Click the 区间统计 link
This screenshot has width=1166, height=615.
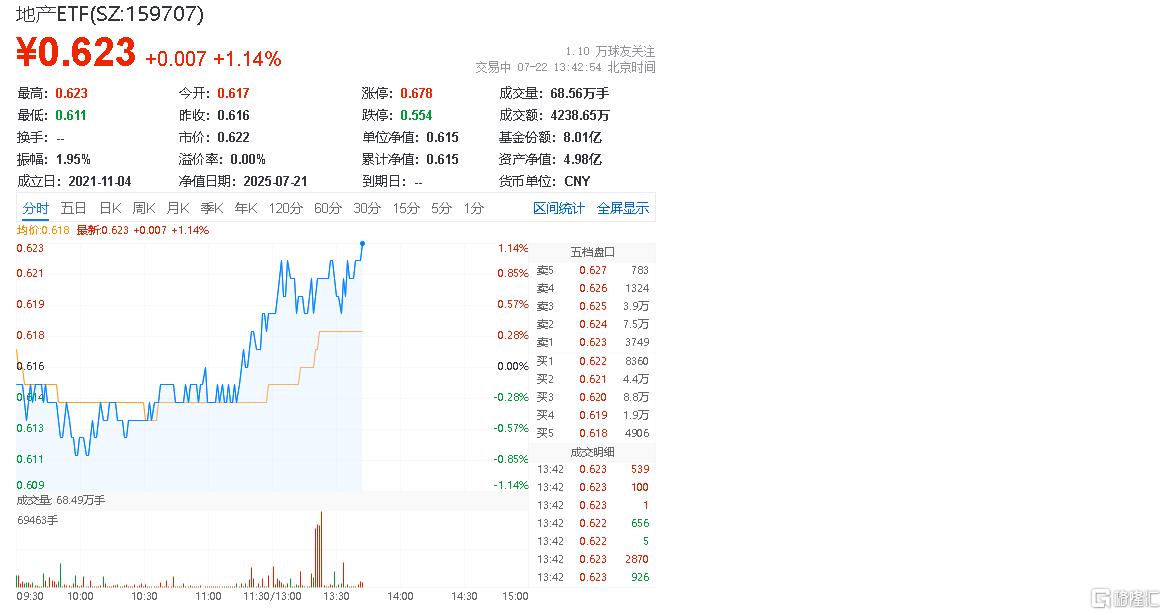pos(558,208)
